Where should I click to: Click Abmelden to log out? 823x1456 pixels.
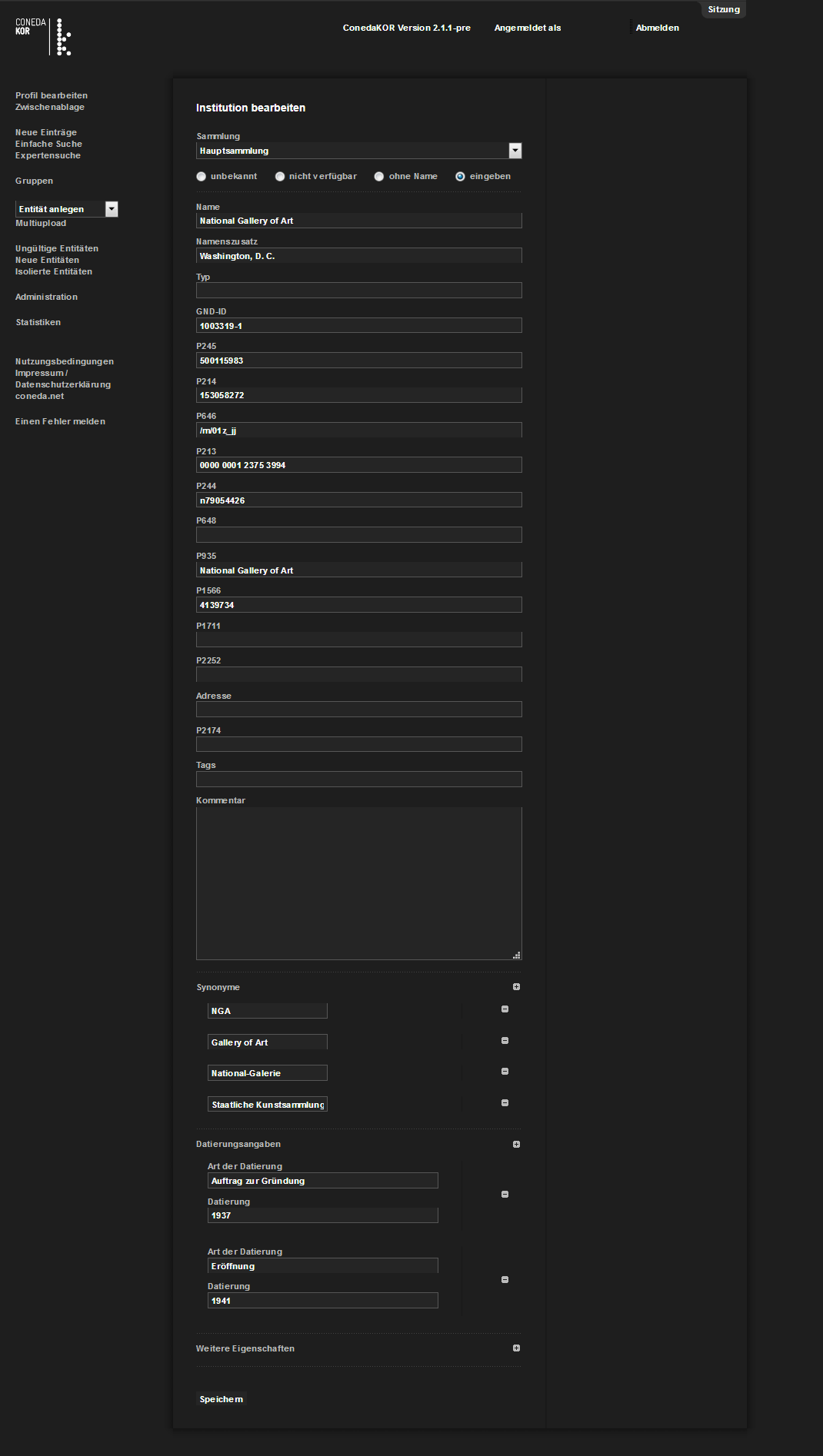(658, 28)
